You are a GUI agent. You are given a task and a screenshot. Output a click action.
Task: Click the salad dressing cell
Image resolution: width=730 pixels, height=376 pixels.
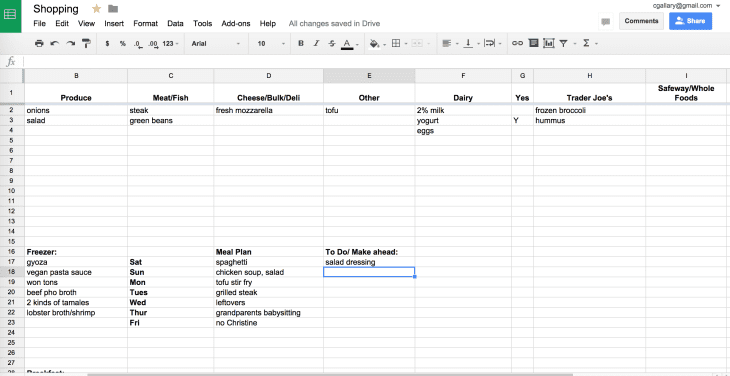[369, 262]
